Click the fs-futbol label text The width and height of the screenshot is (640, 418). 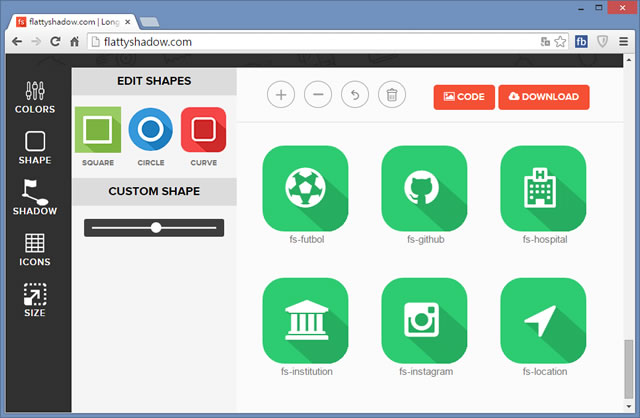[x=307, y=239]
